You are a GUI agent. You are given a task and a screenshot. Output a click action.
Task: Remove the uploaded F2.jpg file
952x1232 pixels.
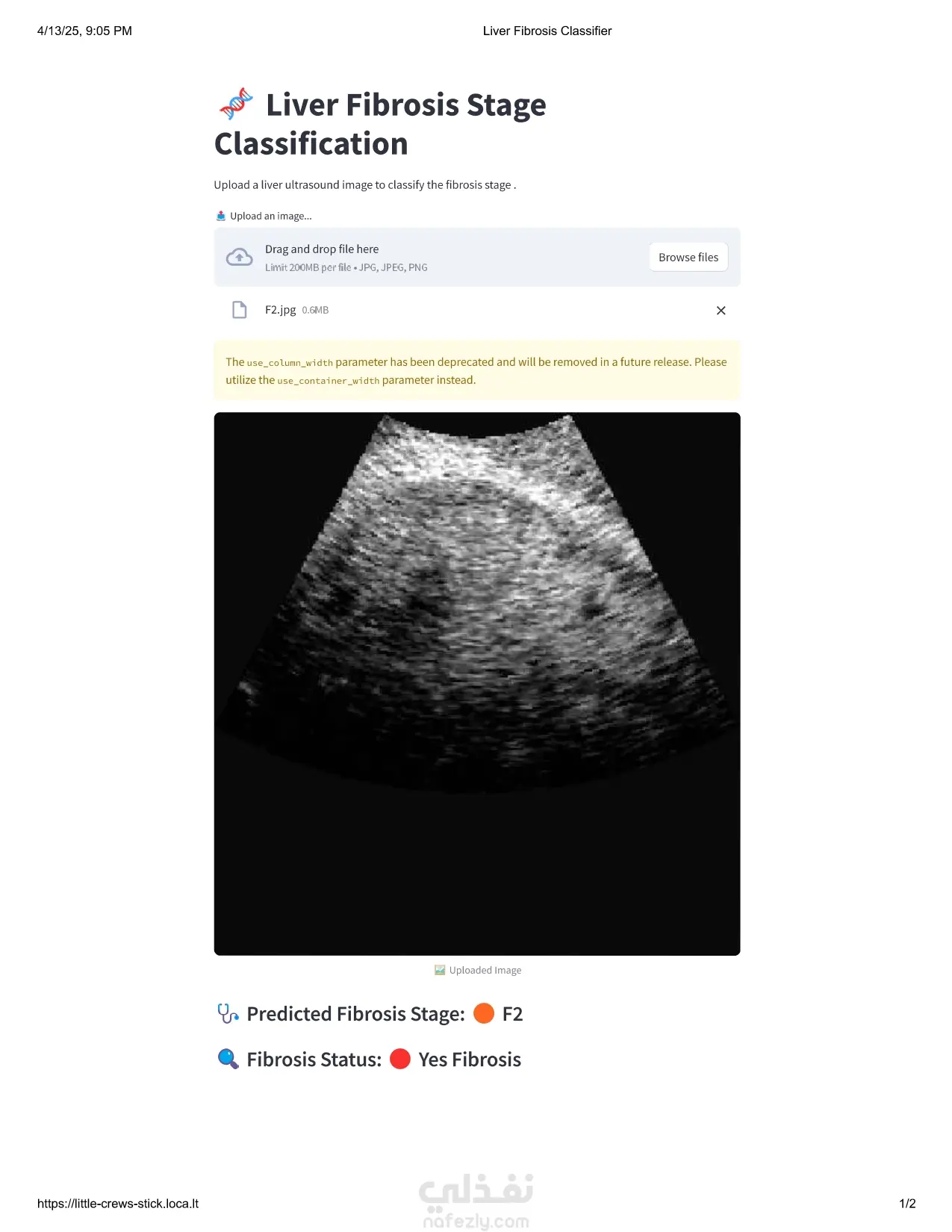(x=721, y=311)
